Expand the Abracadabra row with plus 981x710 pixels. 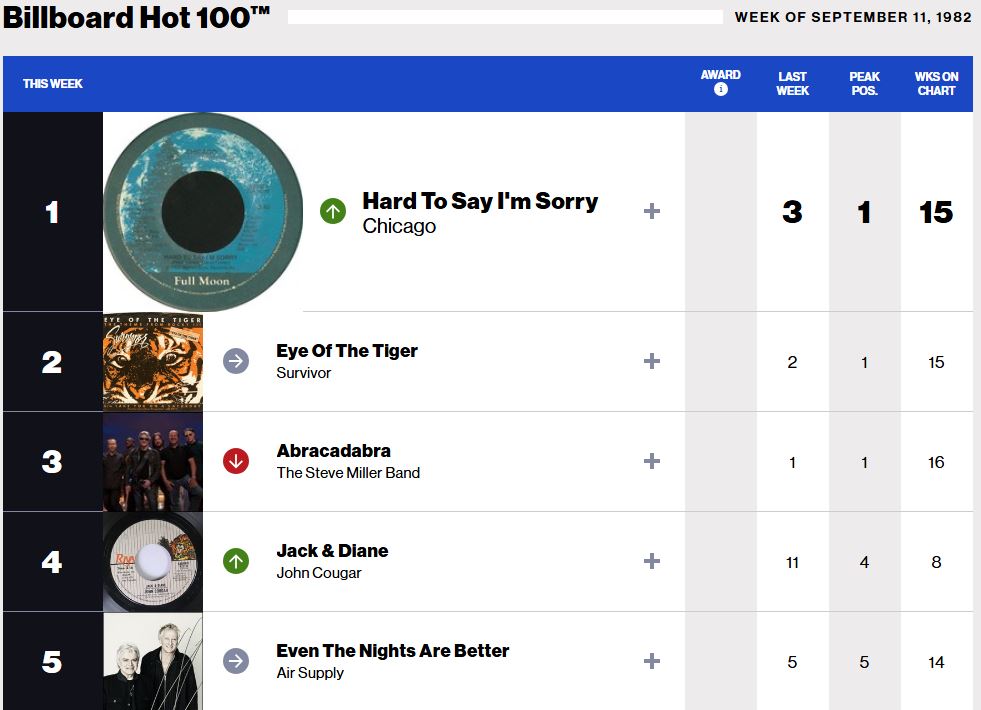point(652,461)
